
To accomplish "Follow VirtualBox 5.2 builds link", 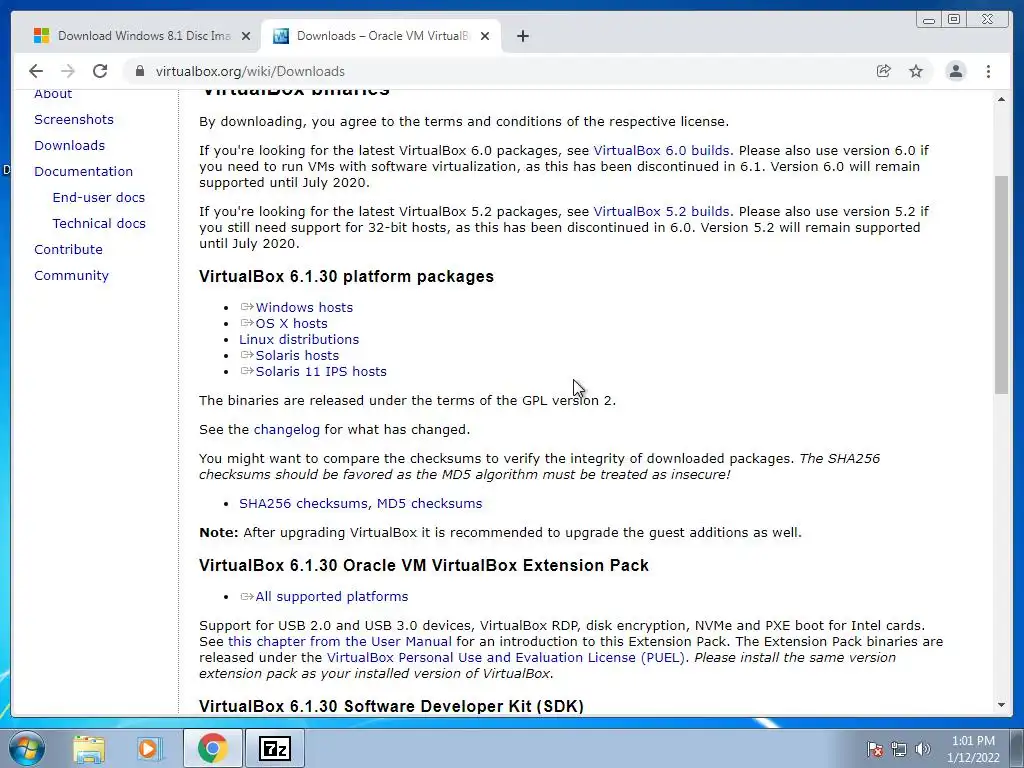I will click(x=661, y=212).
